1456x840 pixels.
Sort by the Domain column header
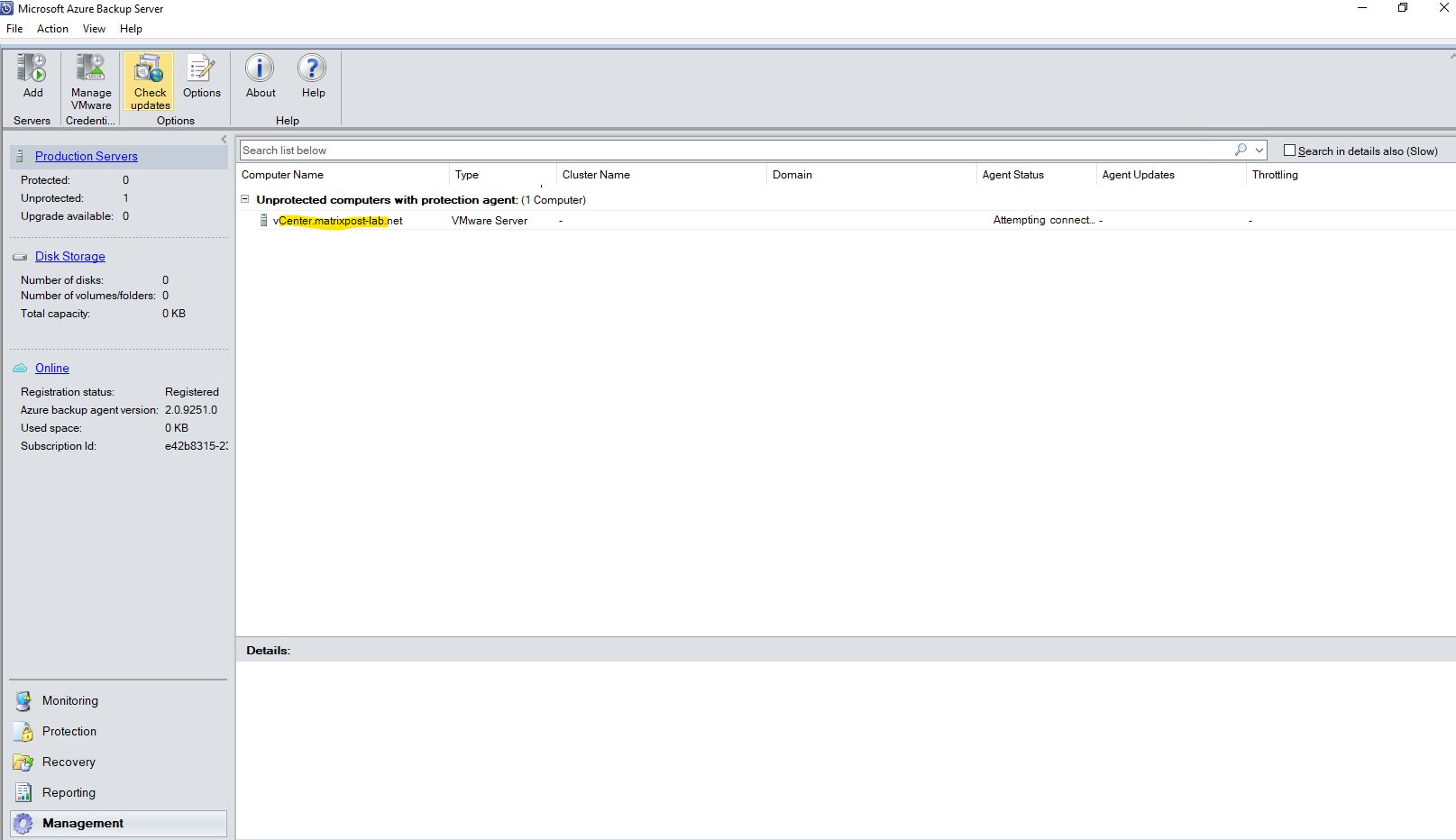click(x=872, y=175)
